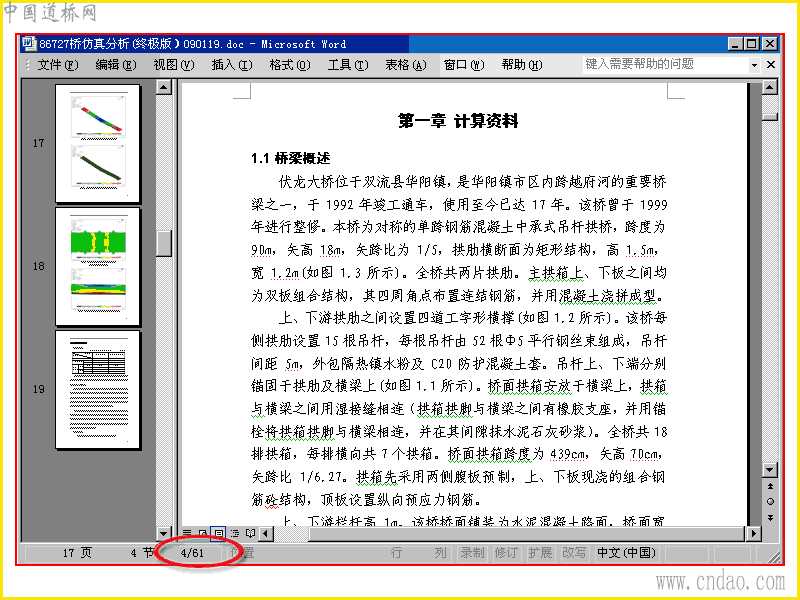Viewport: 800px width, 600px height.
Task: Switch to Normal view icon
Action: (x=187, y=534)
